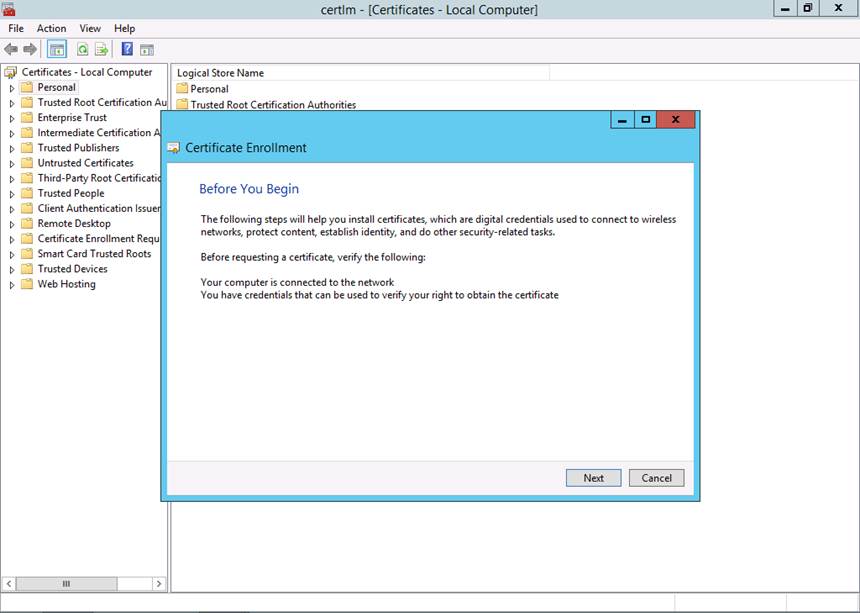This screenshot has width=860, height=613.
Task: Click Next in Certificate Enrollment wizard
Action: click(x=593, y=478)
